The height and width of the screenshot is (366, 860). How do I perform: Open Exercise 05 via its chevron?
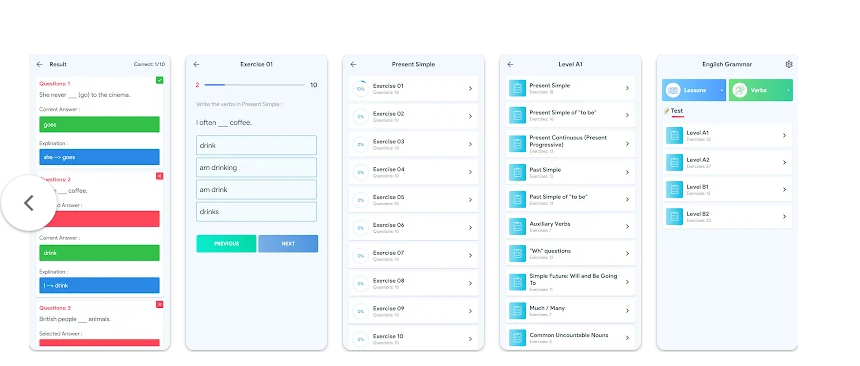tap(470, 200)
